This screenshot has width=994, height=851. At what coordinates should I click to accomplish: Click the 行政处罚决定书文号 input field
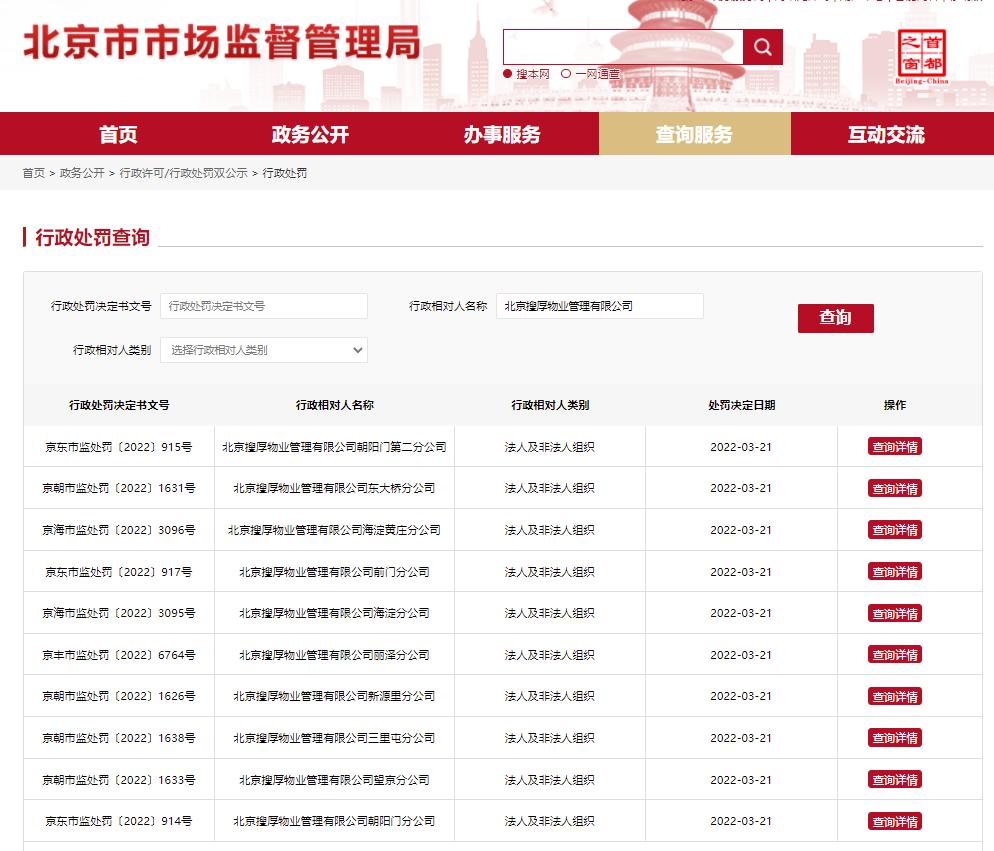[x=263, y=306]
